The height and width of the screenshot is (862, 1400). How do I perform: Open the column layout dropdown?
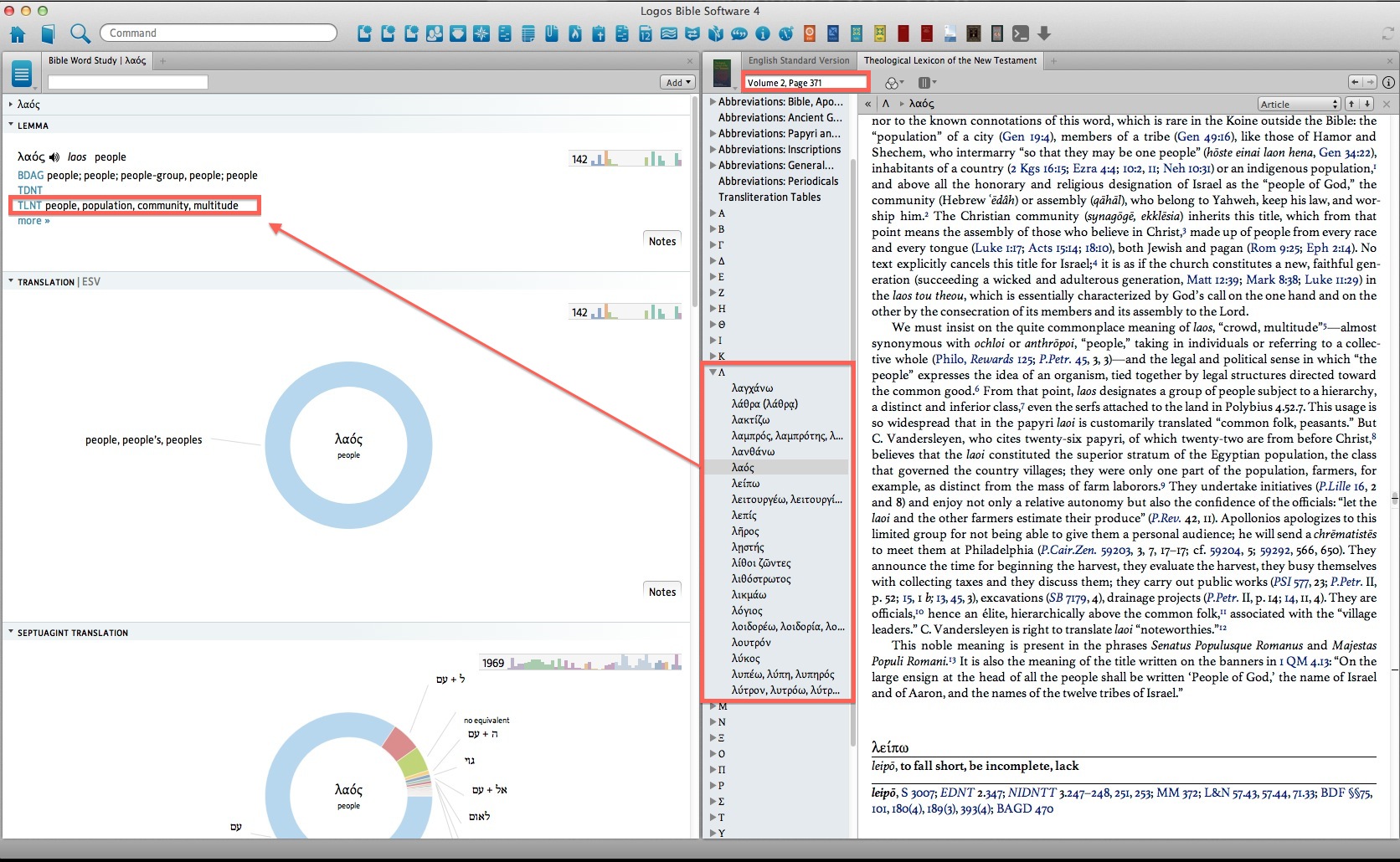pos(927,82)
